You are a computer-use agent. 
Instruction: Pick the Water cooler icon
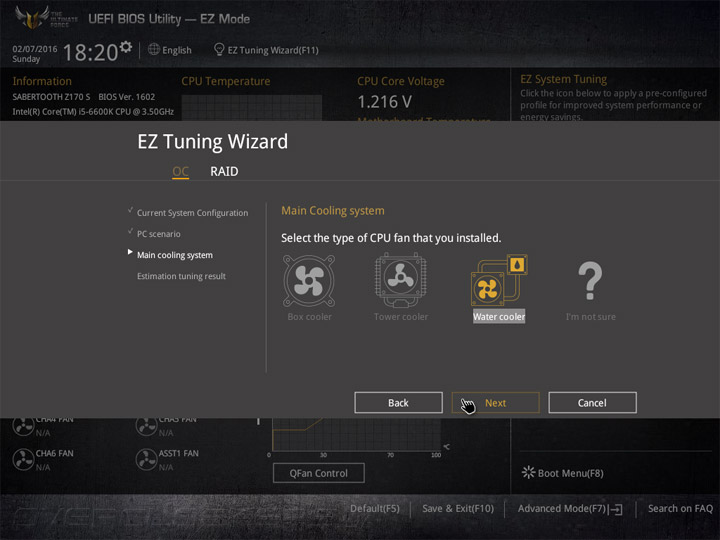click(x=499, y=280)
